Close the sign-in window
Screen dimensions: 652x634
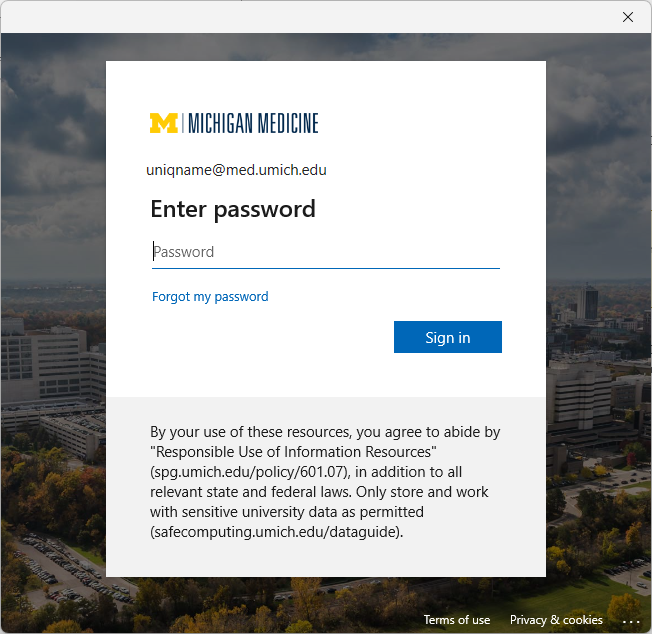point(628,17)
